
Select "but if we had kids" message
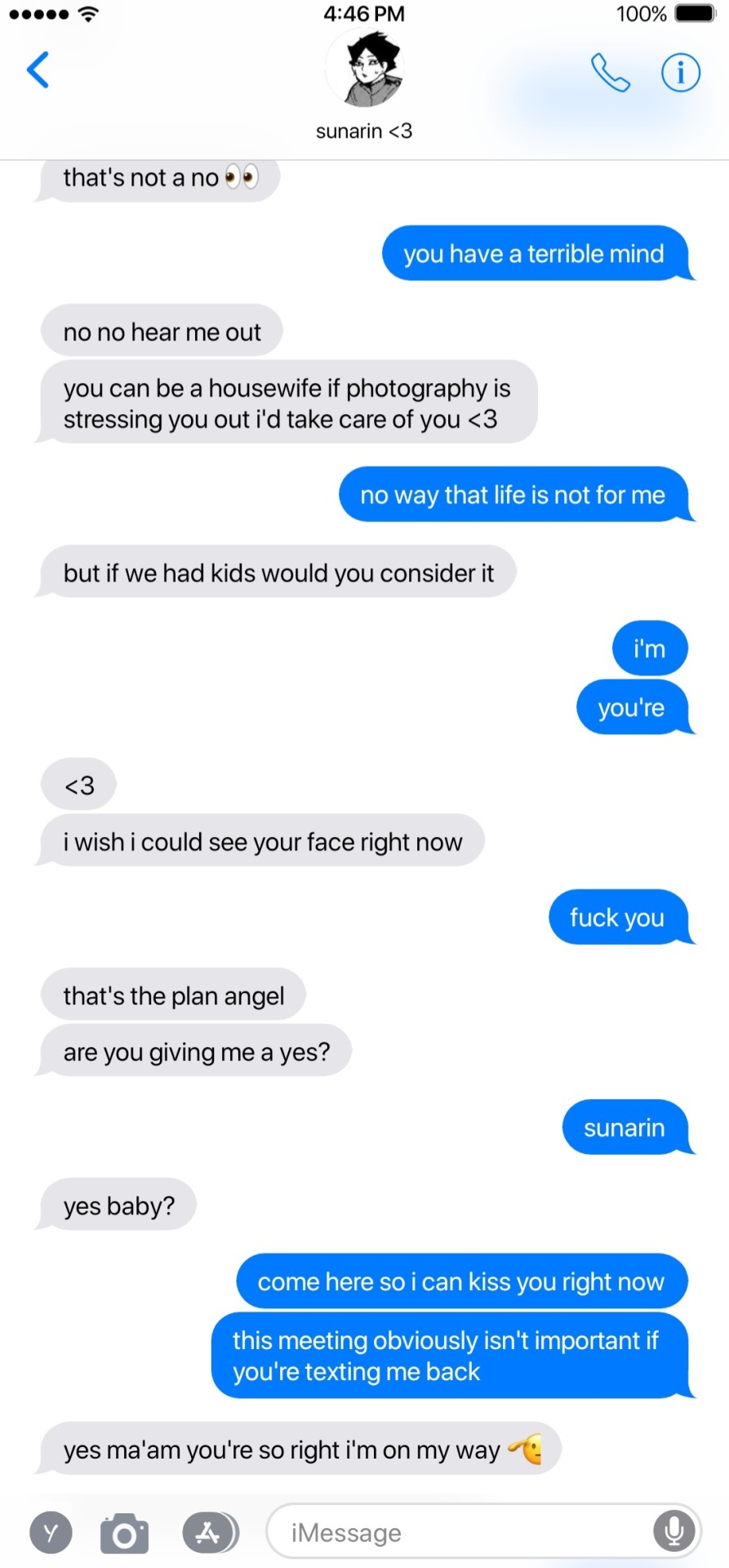point(278,572)
